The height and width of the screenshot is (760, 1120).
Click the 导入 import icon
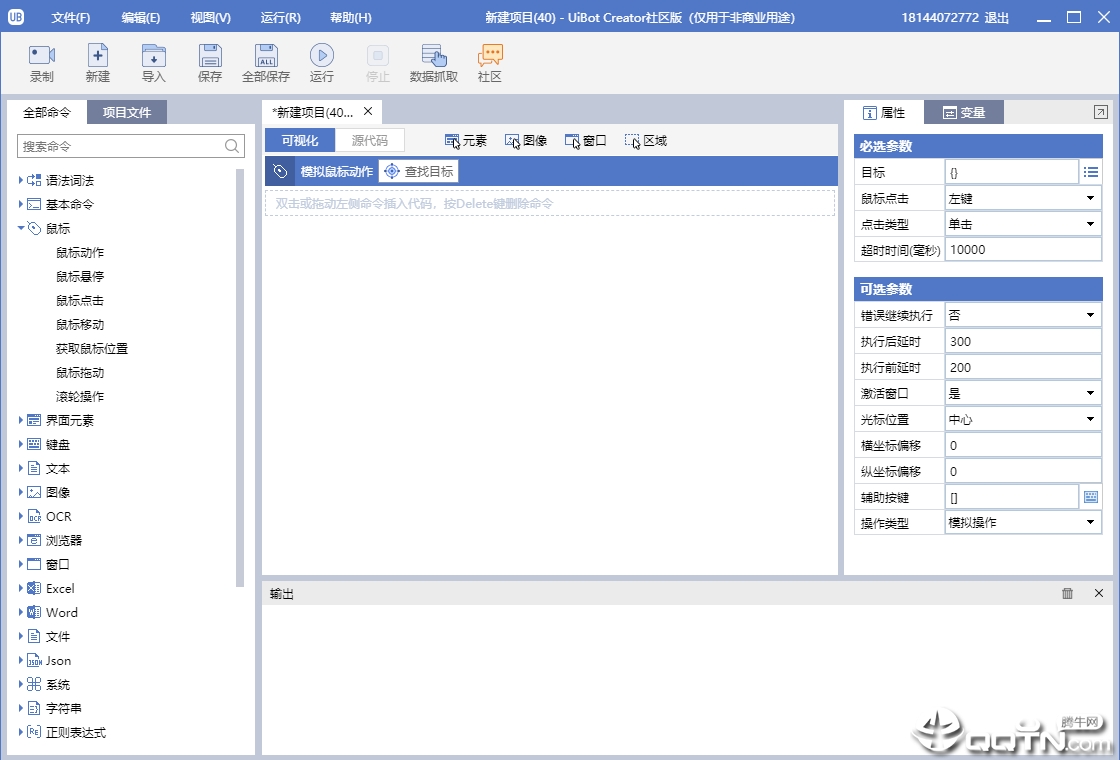pyautogui.click(x=154, y=55)
